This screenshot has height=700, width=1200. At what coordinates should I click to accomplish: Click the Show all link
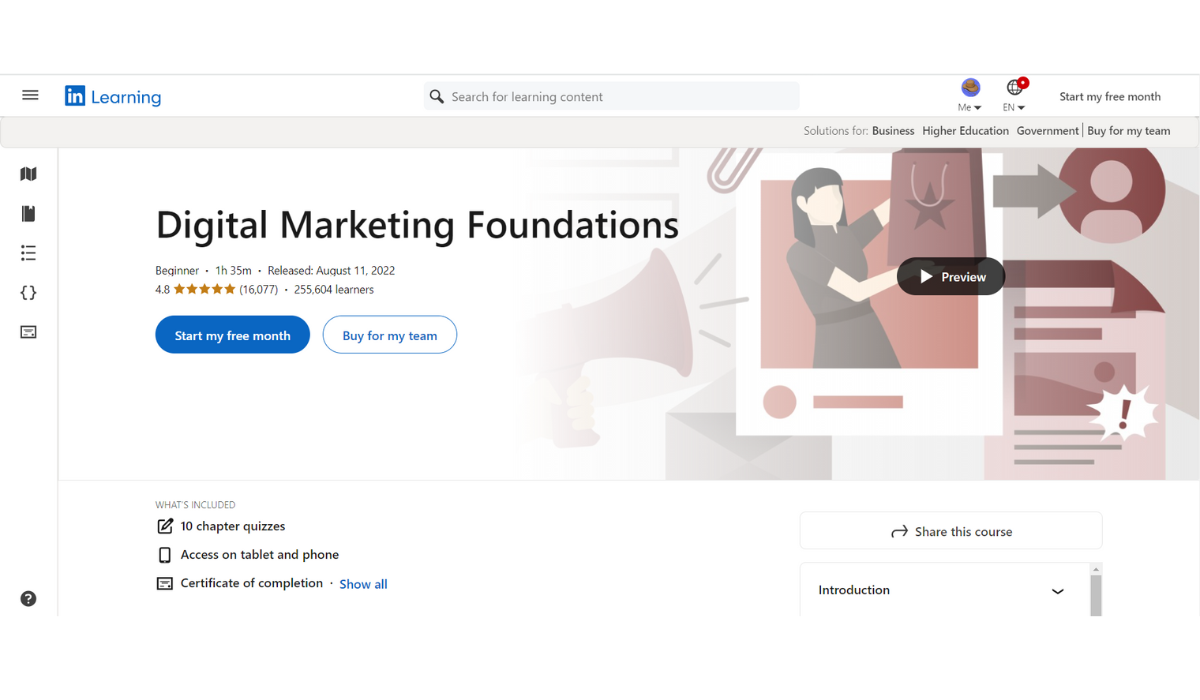[x=363, y=584]
